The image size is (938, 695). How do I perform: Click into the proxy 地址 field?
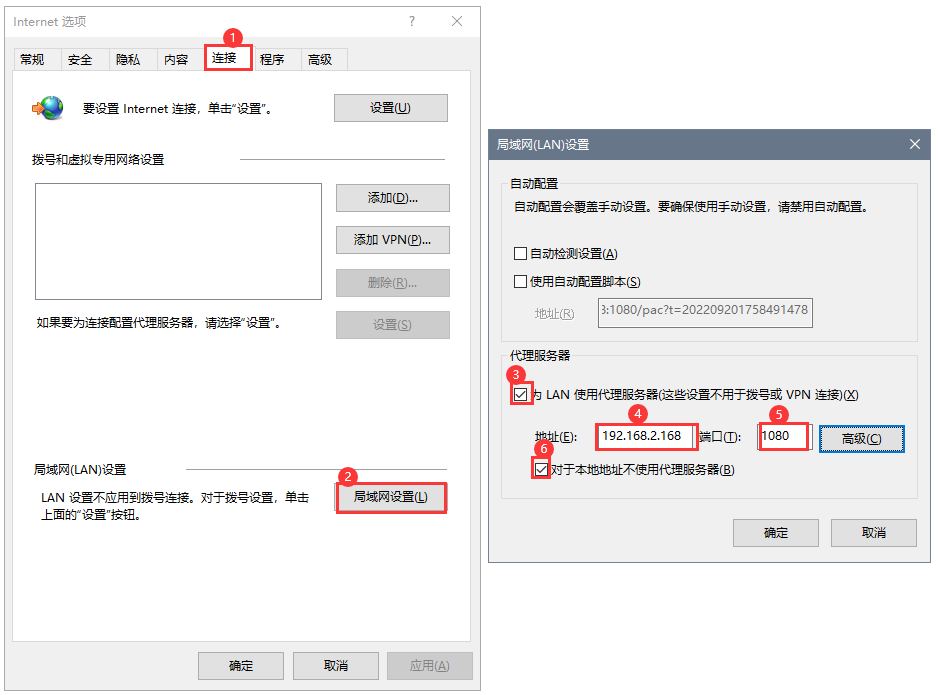pos(646,437)
